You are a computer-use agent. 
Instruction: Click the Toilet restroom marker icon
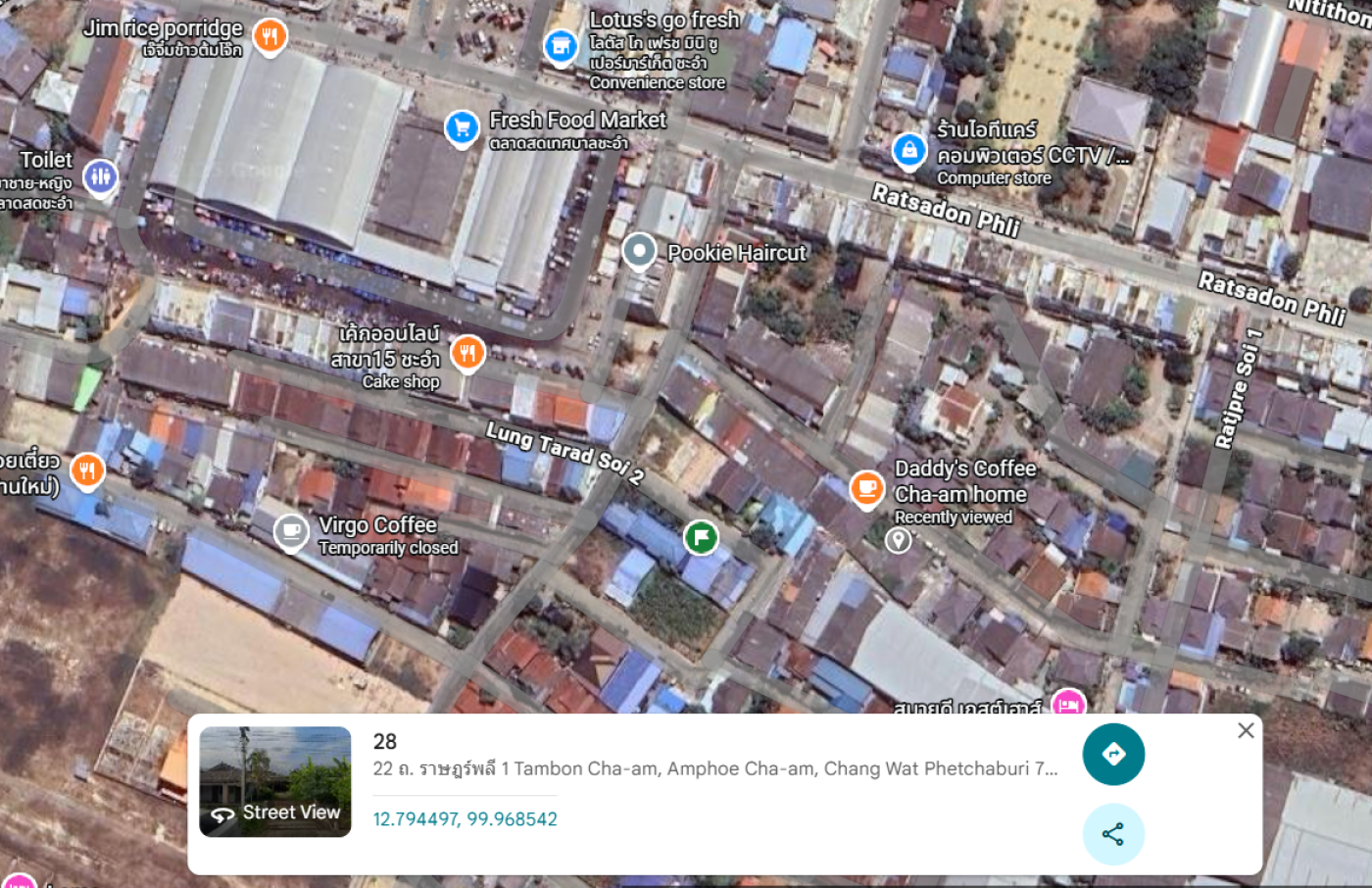coord(100,177)
